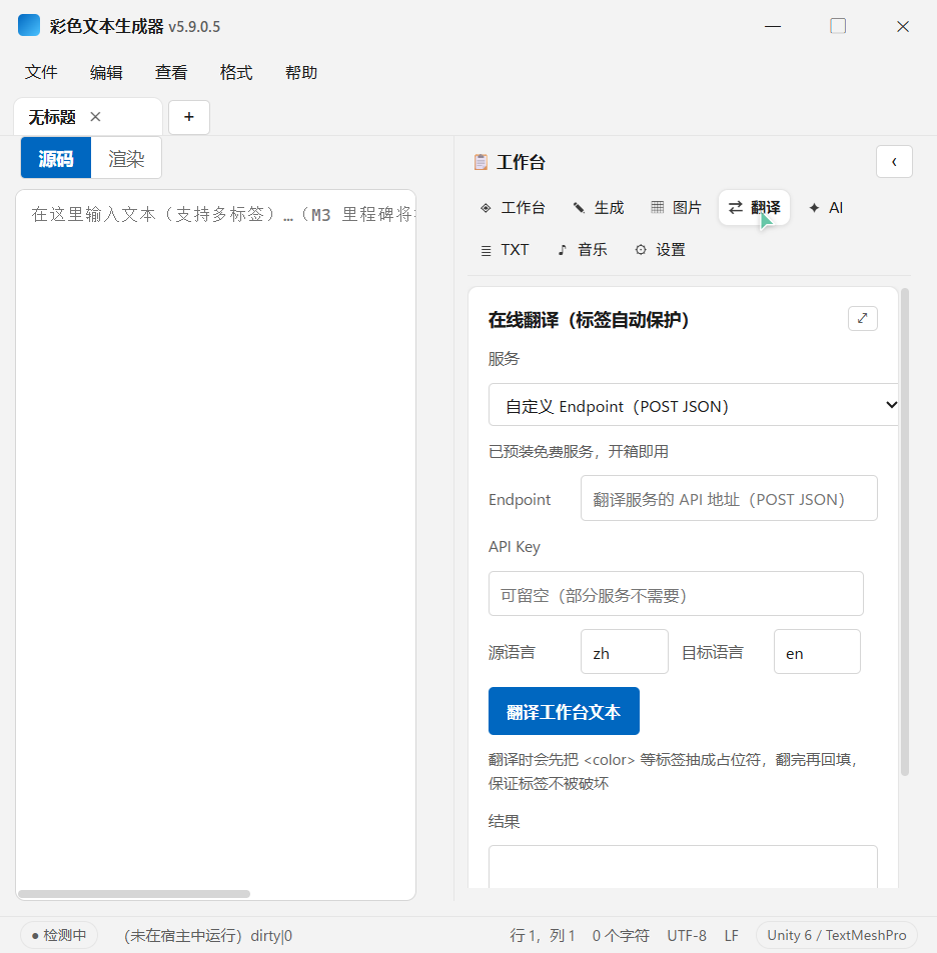The width and height of the screenshot is (937, 953).
Task: Focus the API Key input field
Action: pos(676,594)
